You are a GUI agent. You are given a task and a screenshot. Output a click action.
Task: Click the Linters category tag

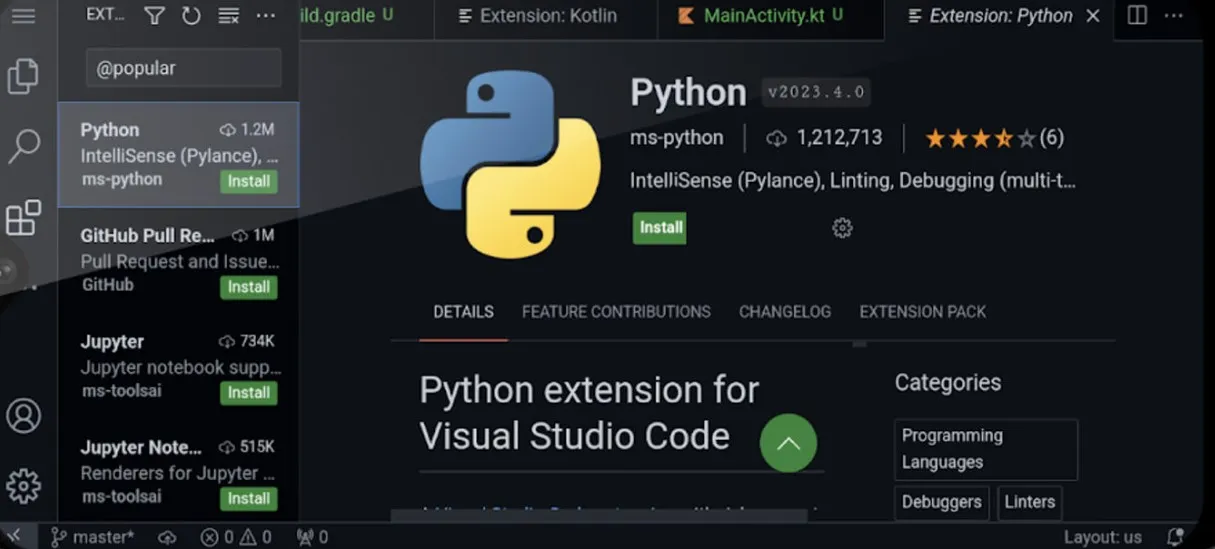tap(1029, 502)
